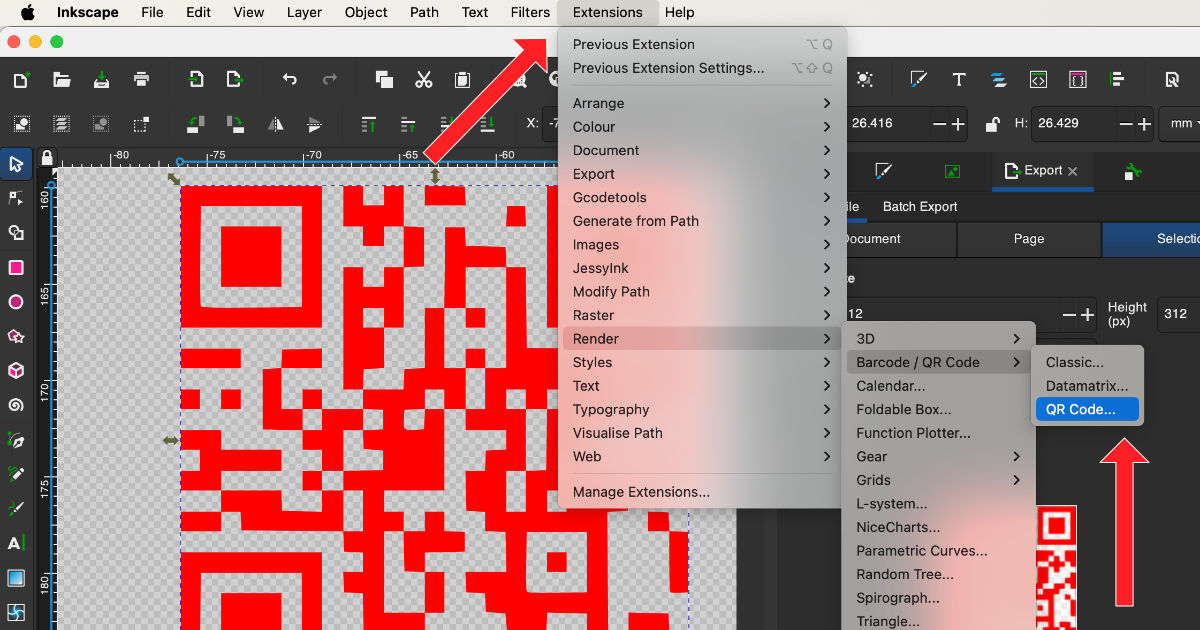Open Align and Distribute icon
The height and width of the screenshot is (630, 1200).
1117,80
